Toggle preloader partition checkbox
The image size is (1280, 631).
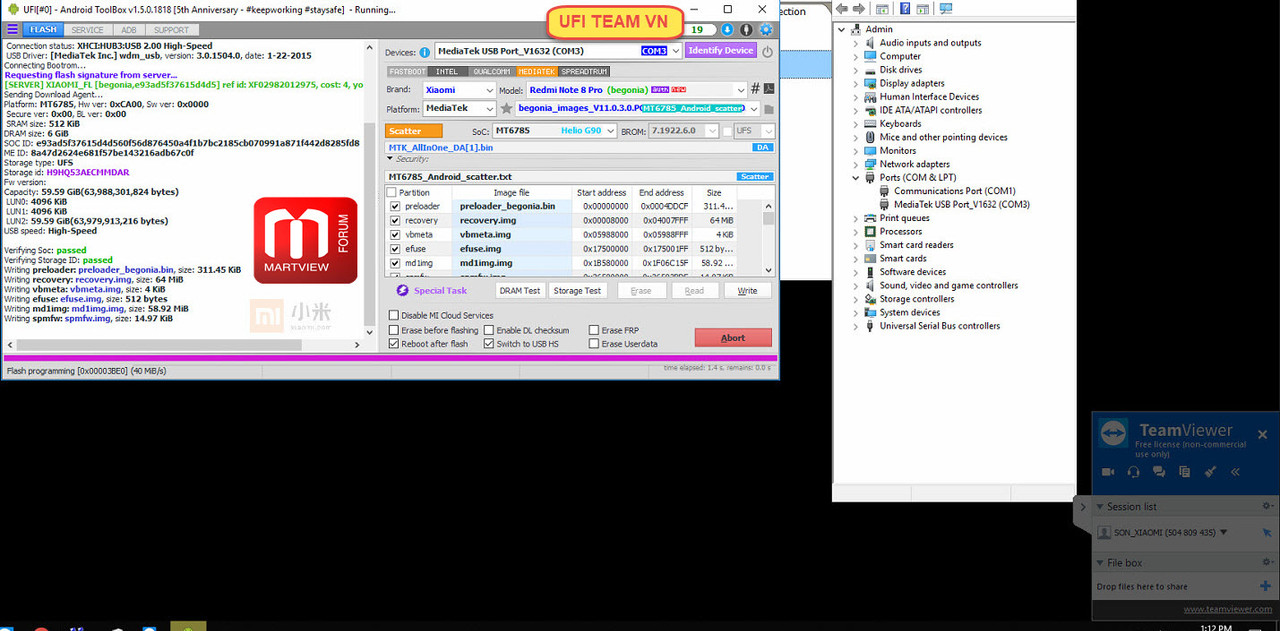(x=395, y=206)
